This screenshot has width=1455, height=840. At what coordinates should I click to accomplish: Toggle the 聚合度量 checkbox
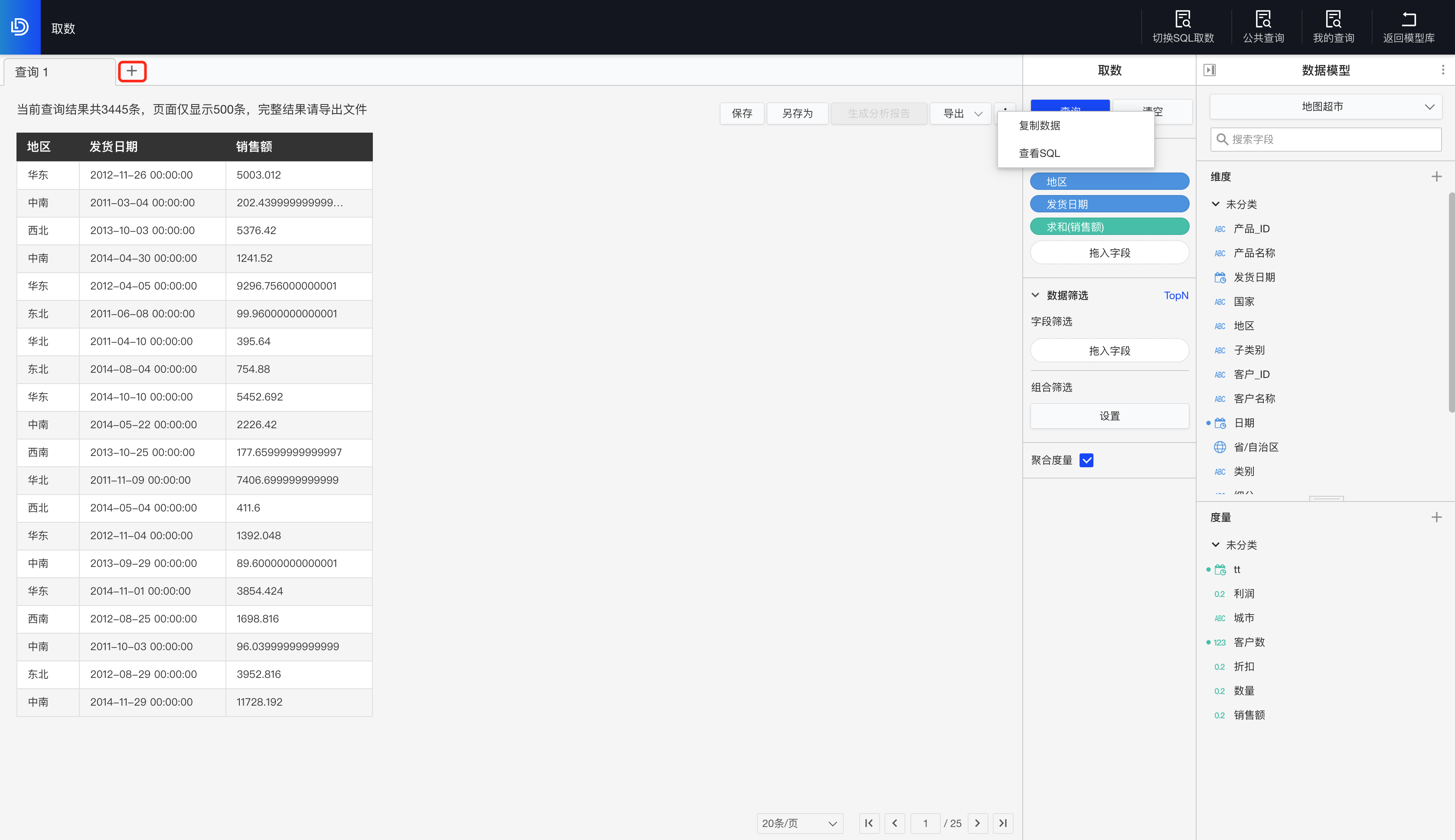point(1086,460)
